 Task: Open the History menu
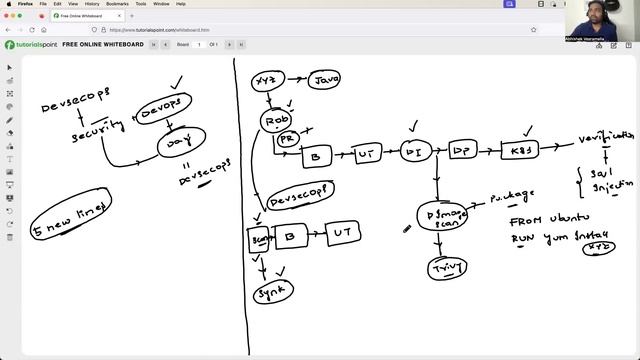(x=92, y=4)
